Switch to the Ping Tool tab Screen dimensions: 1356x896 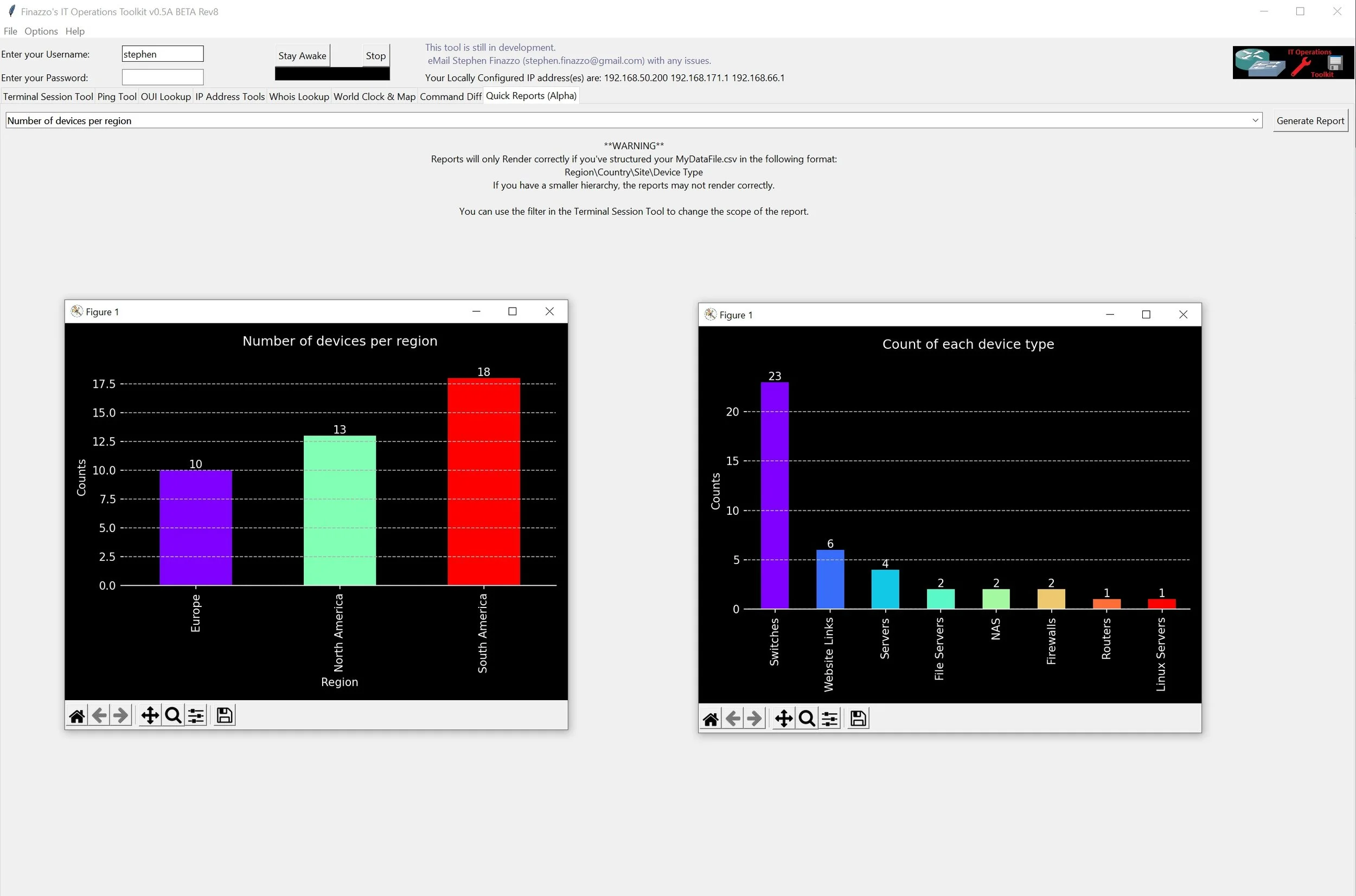117,97
